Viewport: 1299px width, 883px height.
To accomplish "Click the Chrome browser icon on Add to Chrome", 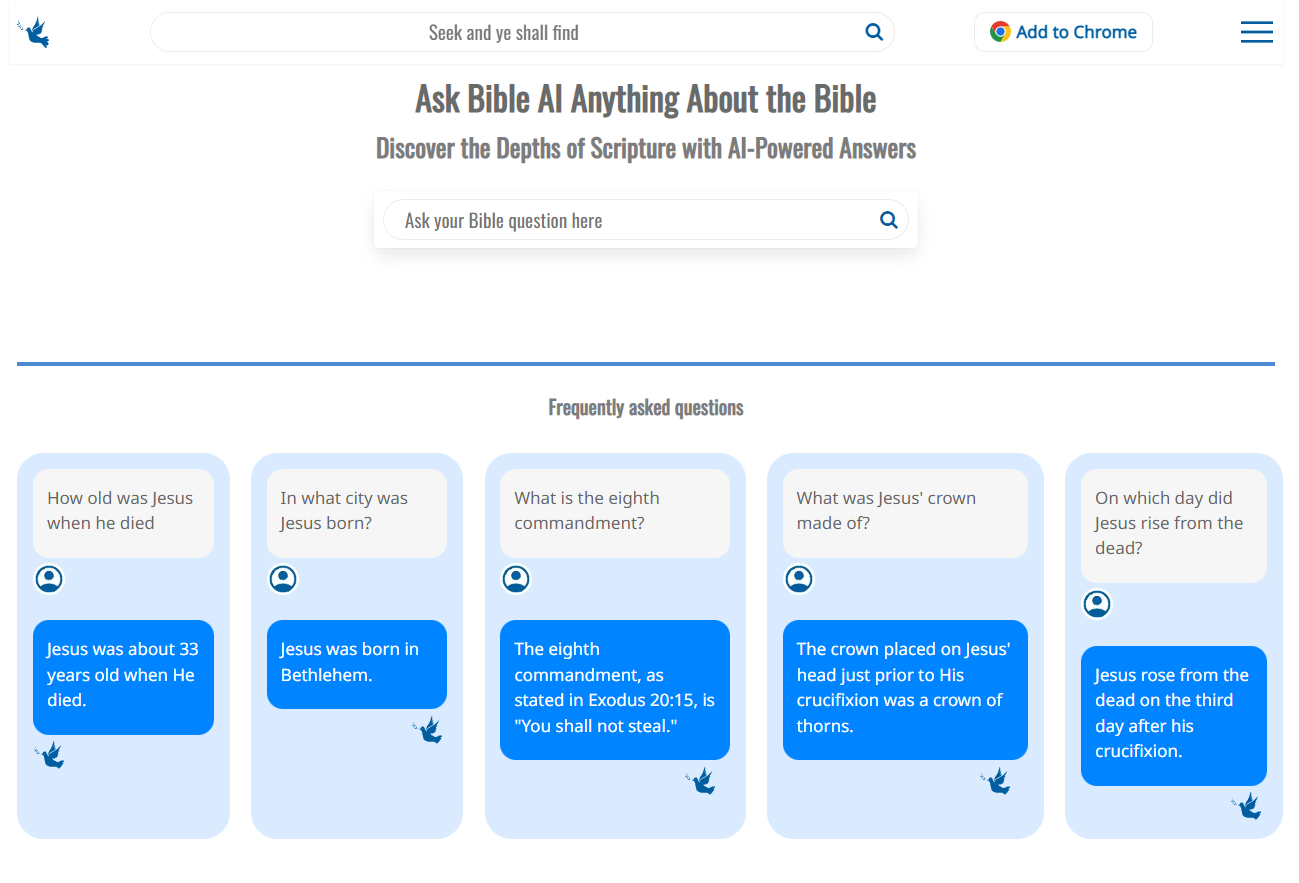I will (999, 31).
